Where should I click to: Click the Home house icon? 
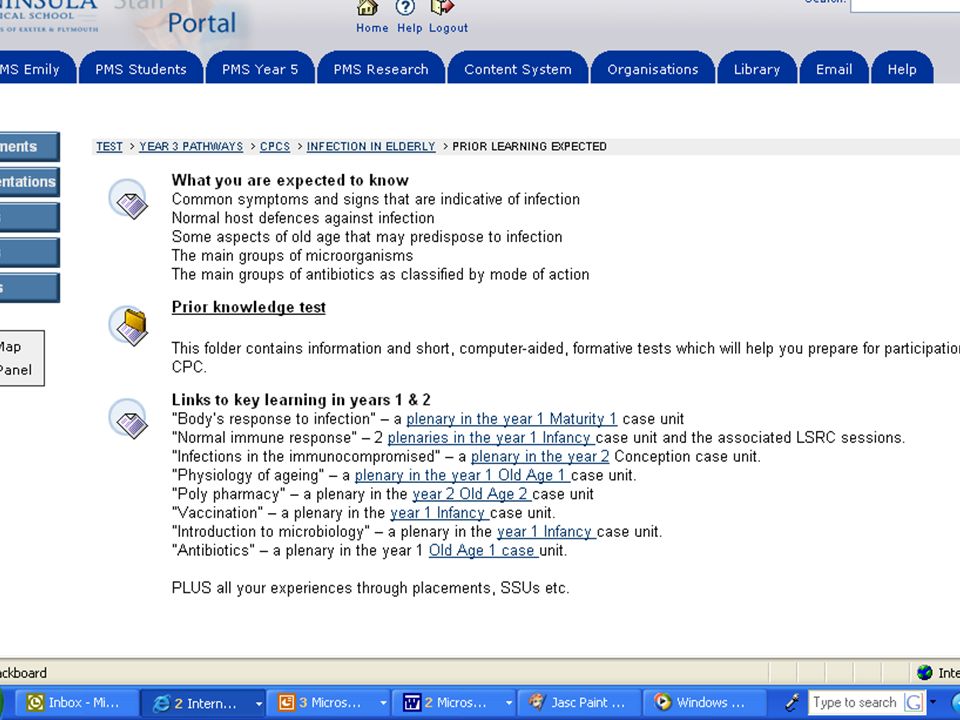pyautogui.click(x=367, y=7)
